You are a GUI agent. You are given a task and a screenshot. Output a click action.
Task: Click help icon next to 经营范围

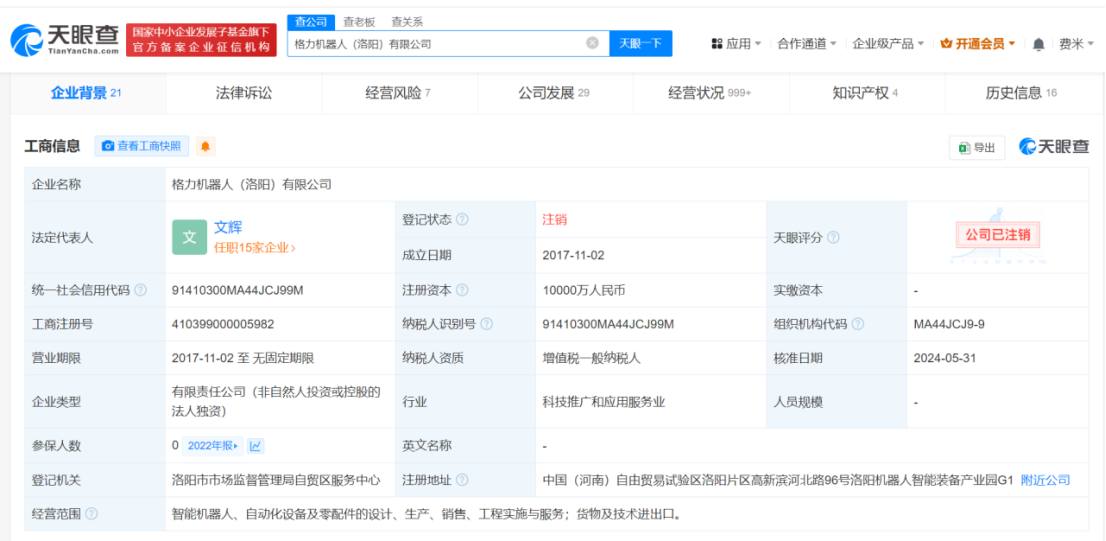point(91,514)
